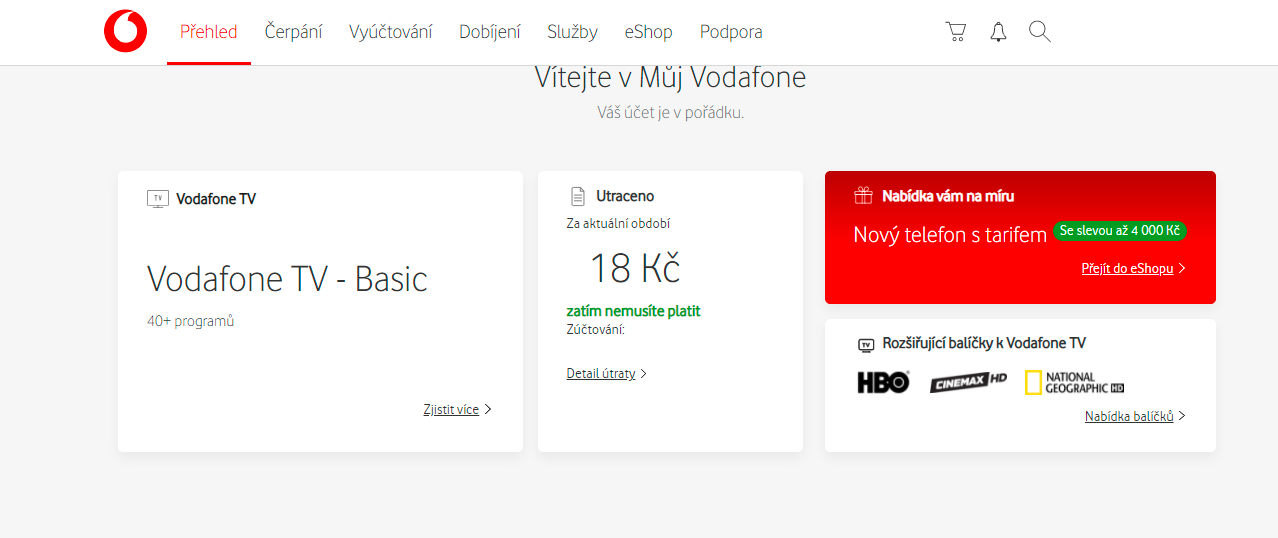The width and height of the screenshot is (1278, 538).
Task: Open Vyúčtování section
Action: click(x=391, y=32)
